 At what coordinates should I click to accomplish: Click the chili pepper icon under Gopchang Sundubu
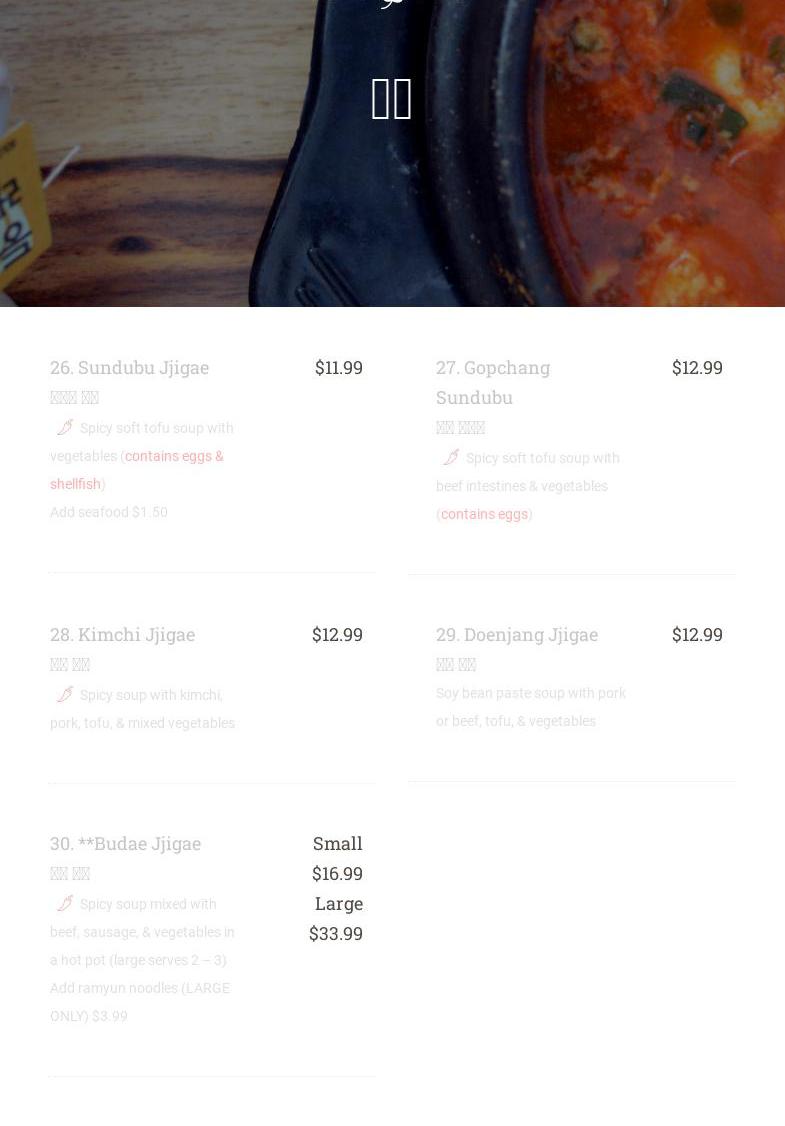point(451,458)
